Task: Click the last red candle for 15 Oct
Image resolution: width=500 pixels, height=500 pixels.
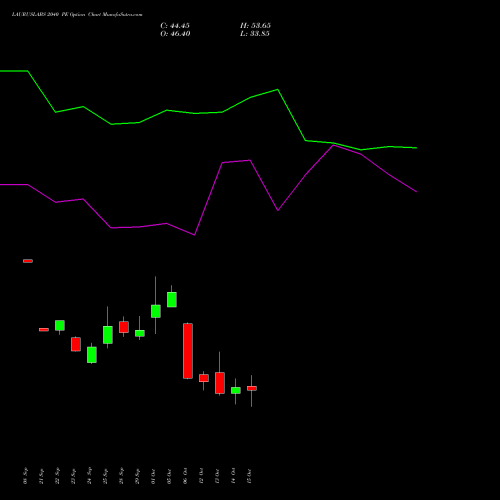Action: click(x=252, y=388)
